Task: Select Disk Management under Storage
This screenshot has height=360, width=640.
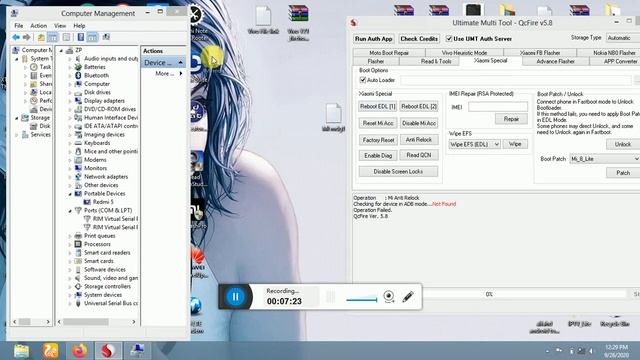Action: [x=45, y=126]
